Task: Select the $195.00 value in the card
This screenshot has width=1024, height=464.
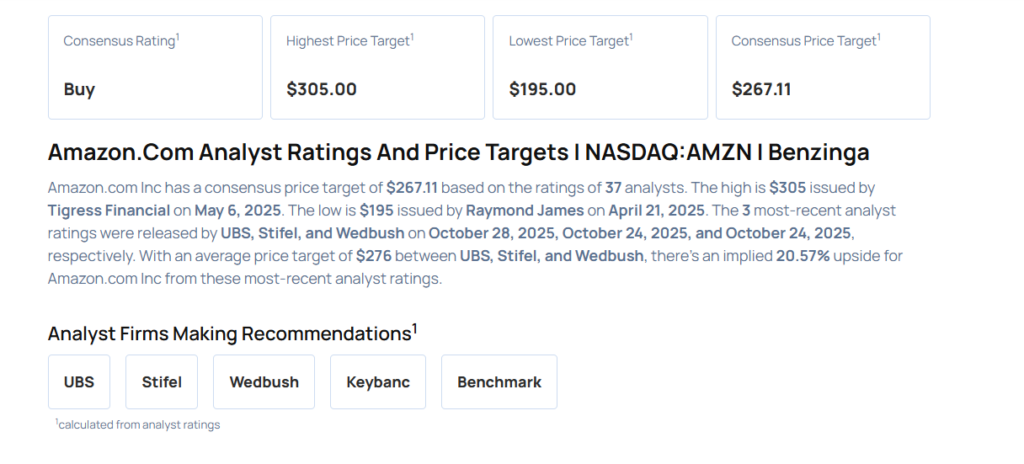Action: [542, 89]
